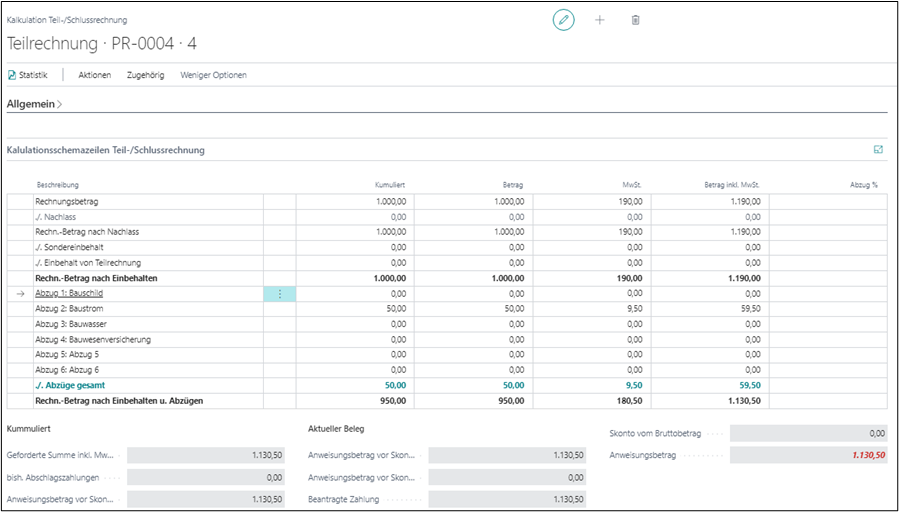Click the plus icon to create new

[x=600, y=20]
